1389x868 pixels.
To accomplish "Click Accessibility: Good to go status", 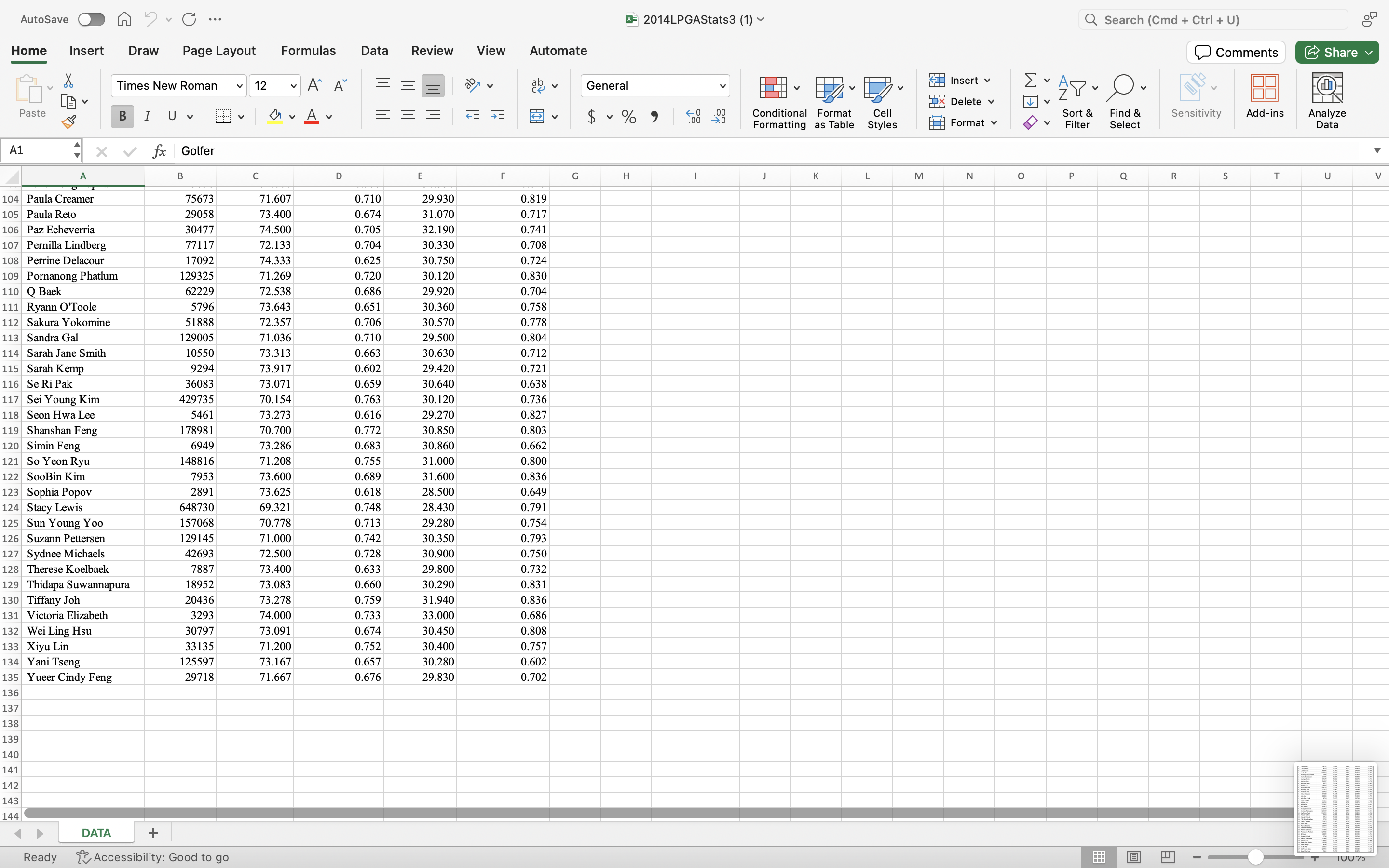I will pyautogui.click(x=153, y=857).
